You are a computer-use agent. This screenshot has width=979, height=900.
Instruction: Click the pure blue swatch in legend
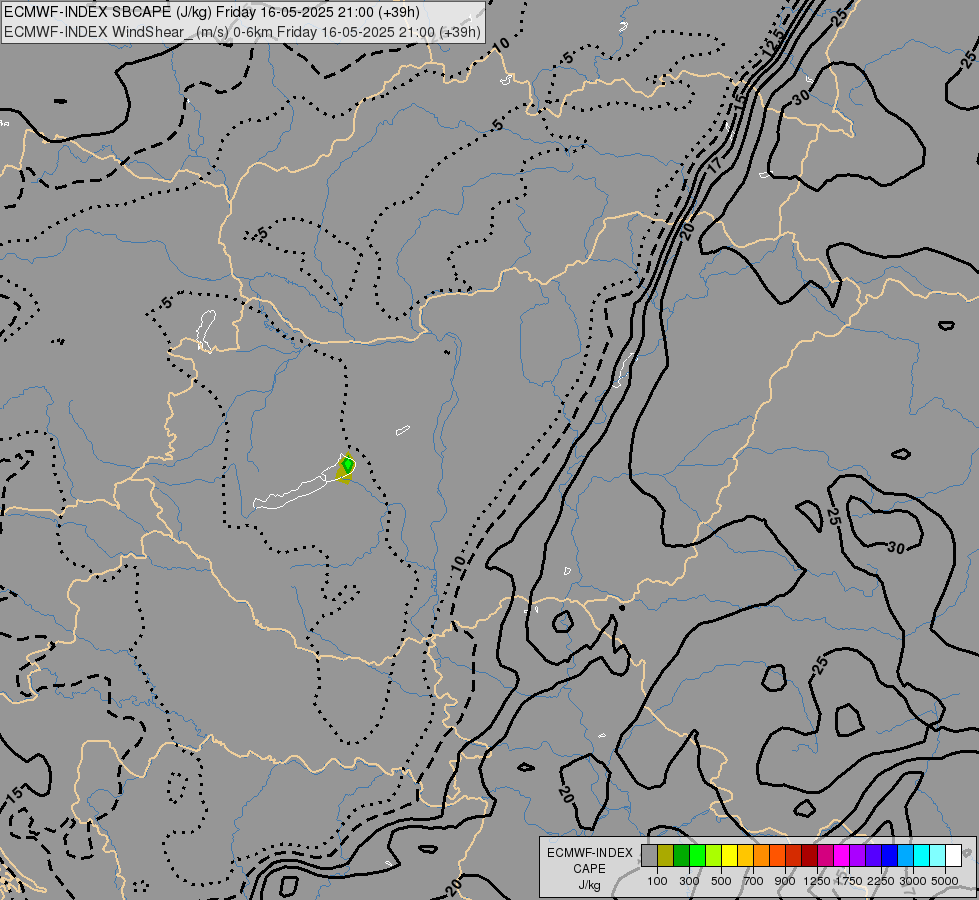(x=890, y=855)
